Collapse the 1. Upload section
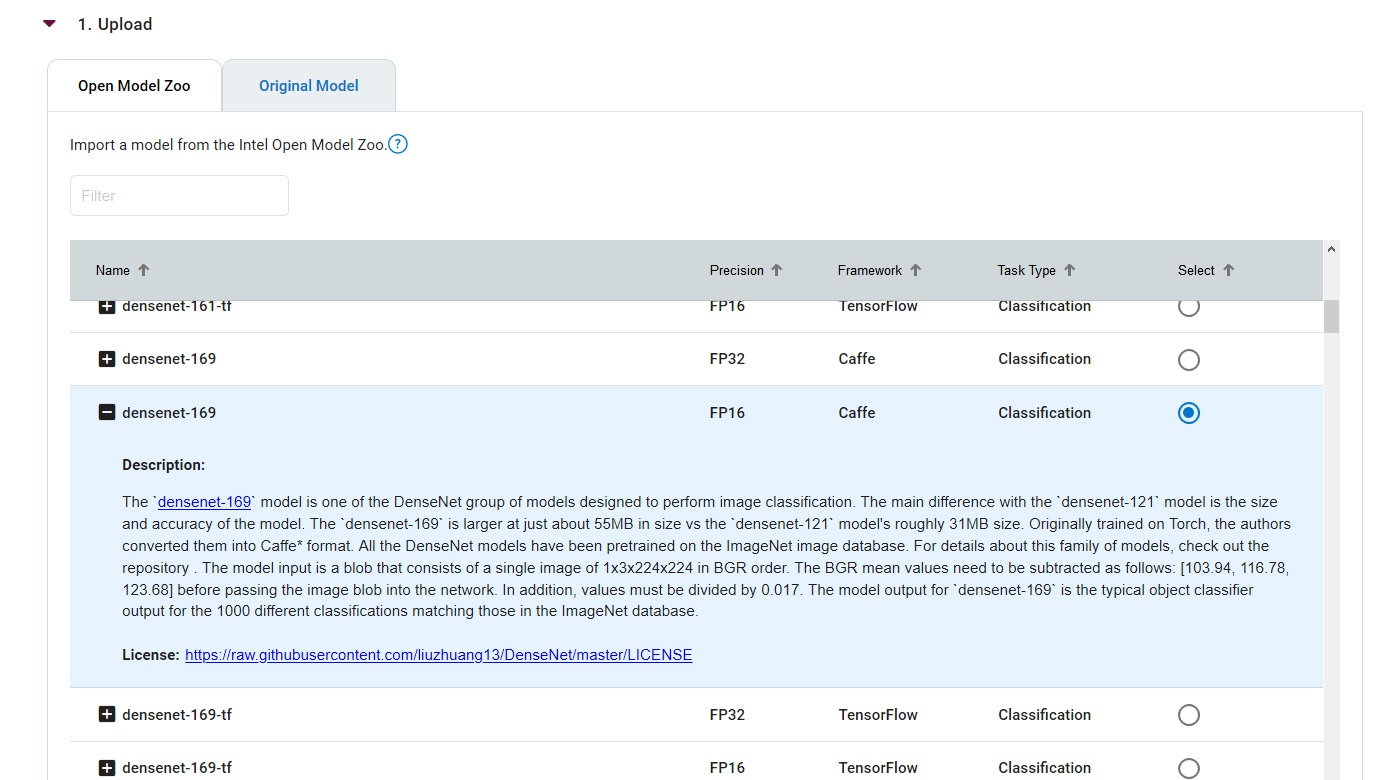 (49, 23)
